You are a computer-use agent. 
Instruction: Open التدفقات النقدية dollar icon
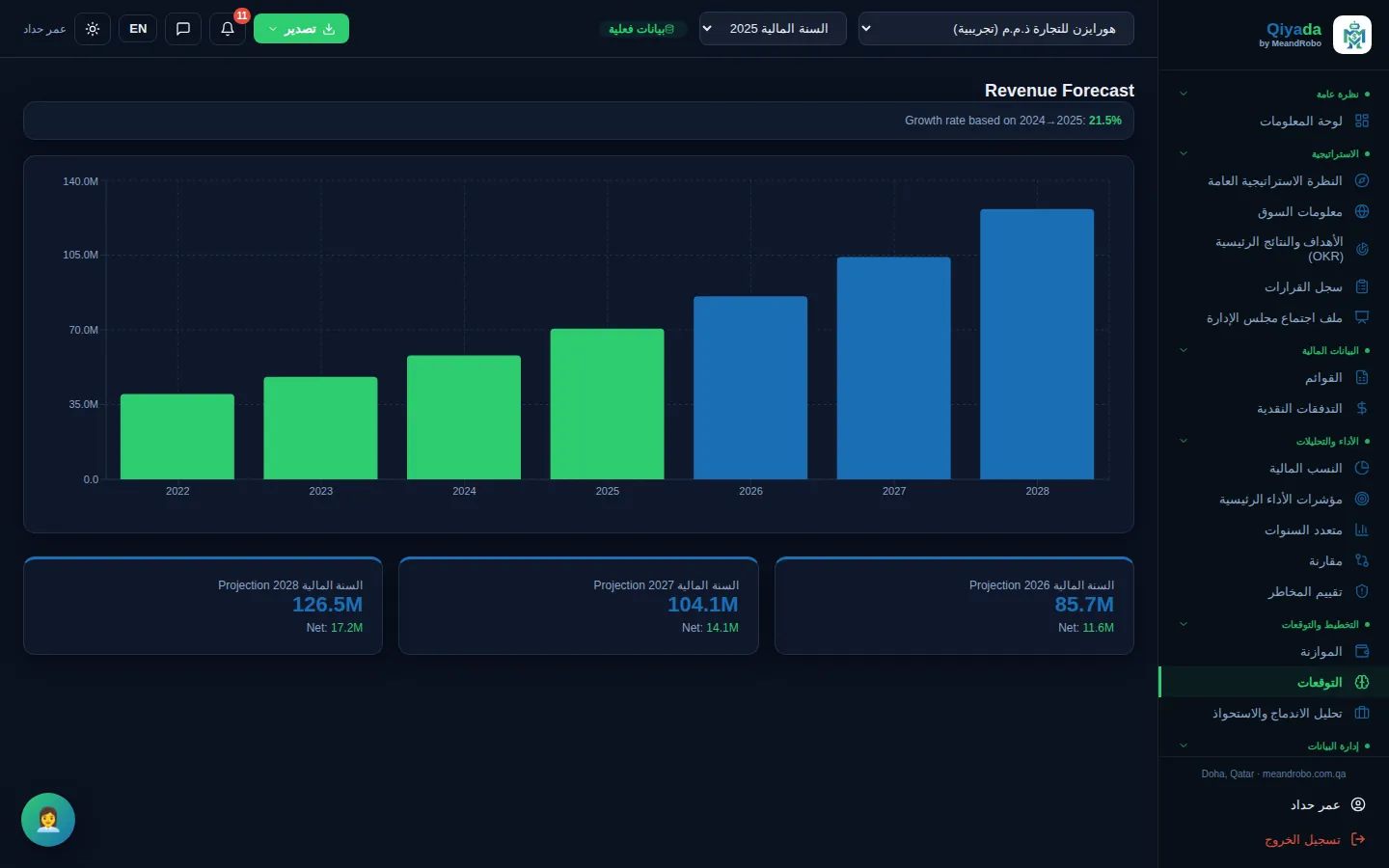[1362, 408]
